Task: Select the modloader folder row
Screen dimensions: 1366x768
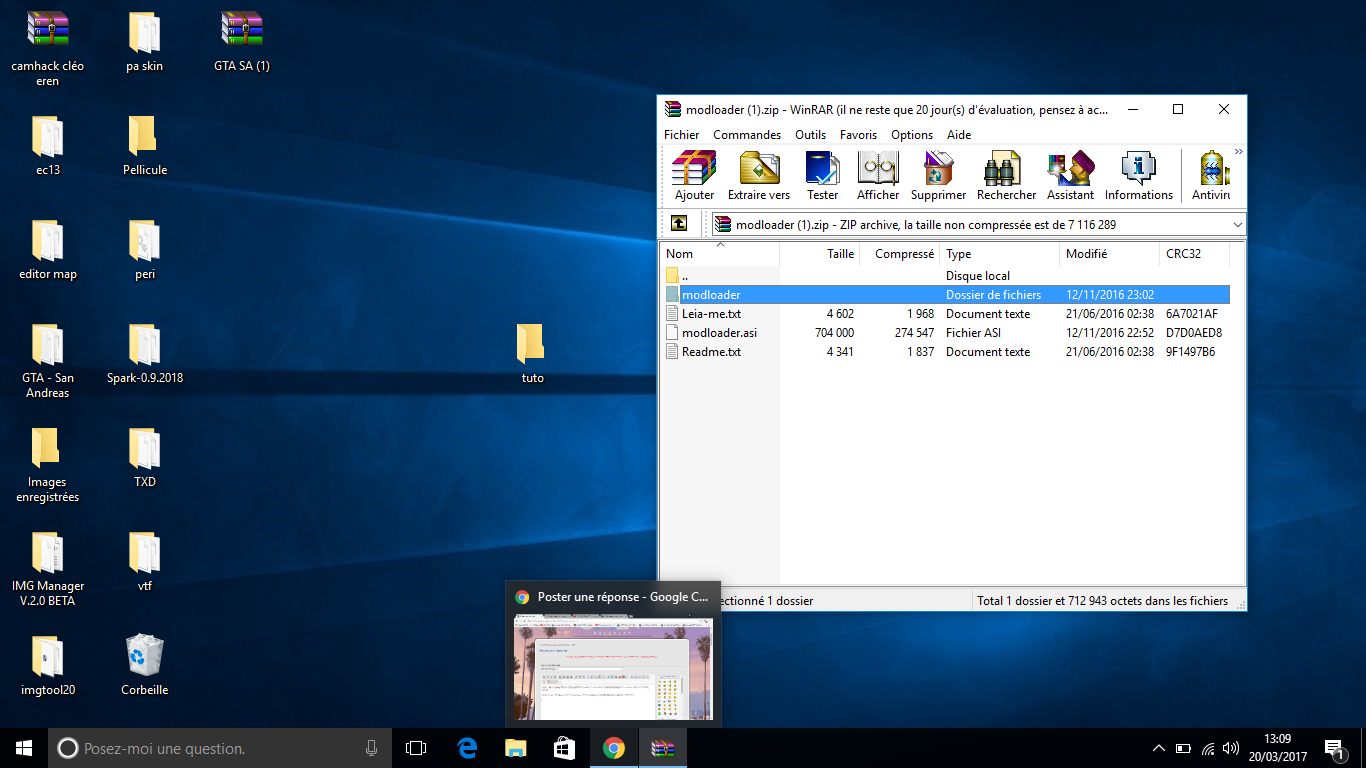Action: (x=946, y=294)
